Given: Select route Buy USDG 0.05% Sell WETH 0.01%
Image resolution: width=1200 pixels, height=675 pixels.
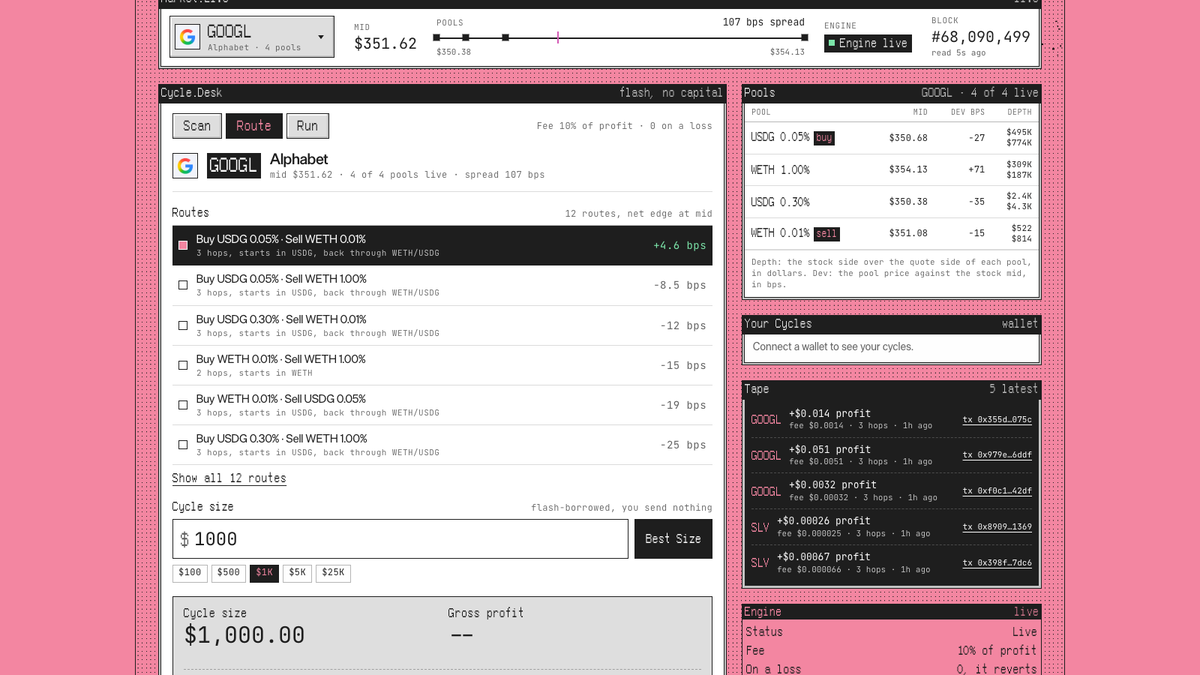Looking at the screenshot, I should 442,245.
